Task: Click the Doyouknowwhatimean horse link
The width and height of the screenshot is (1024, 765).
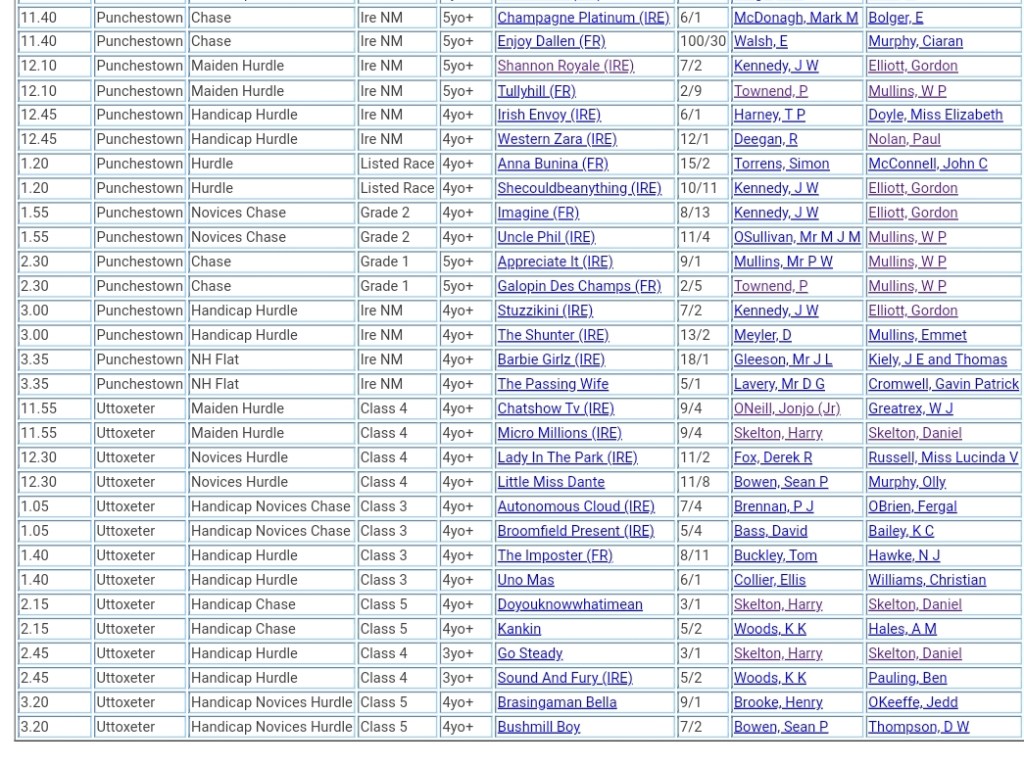Action: pos(570,604)
